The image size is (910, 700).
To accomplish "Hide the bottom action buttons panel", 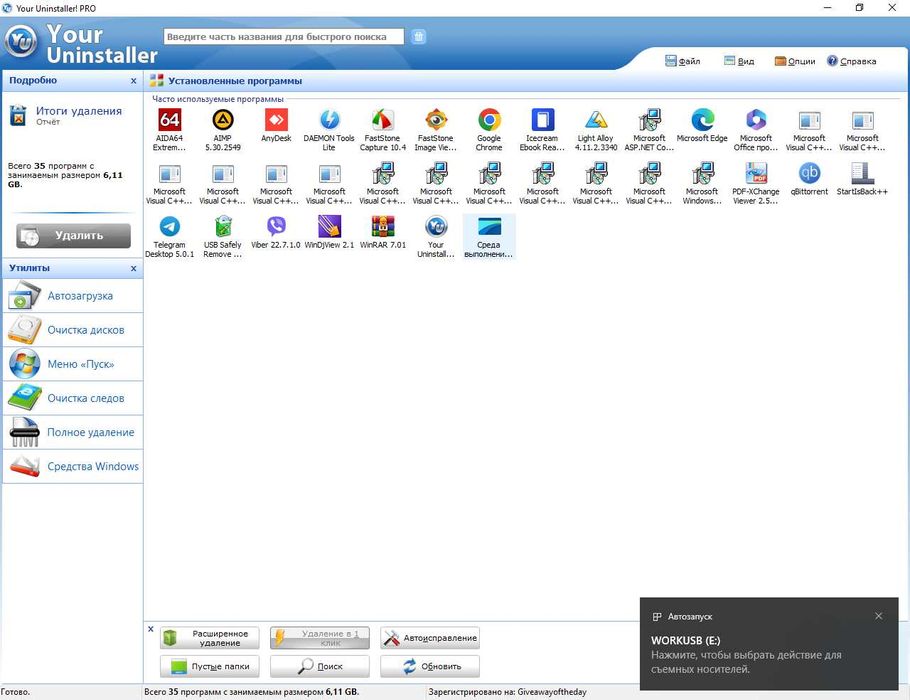I will (151, 629).
